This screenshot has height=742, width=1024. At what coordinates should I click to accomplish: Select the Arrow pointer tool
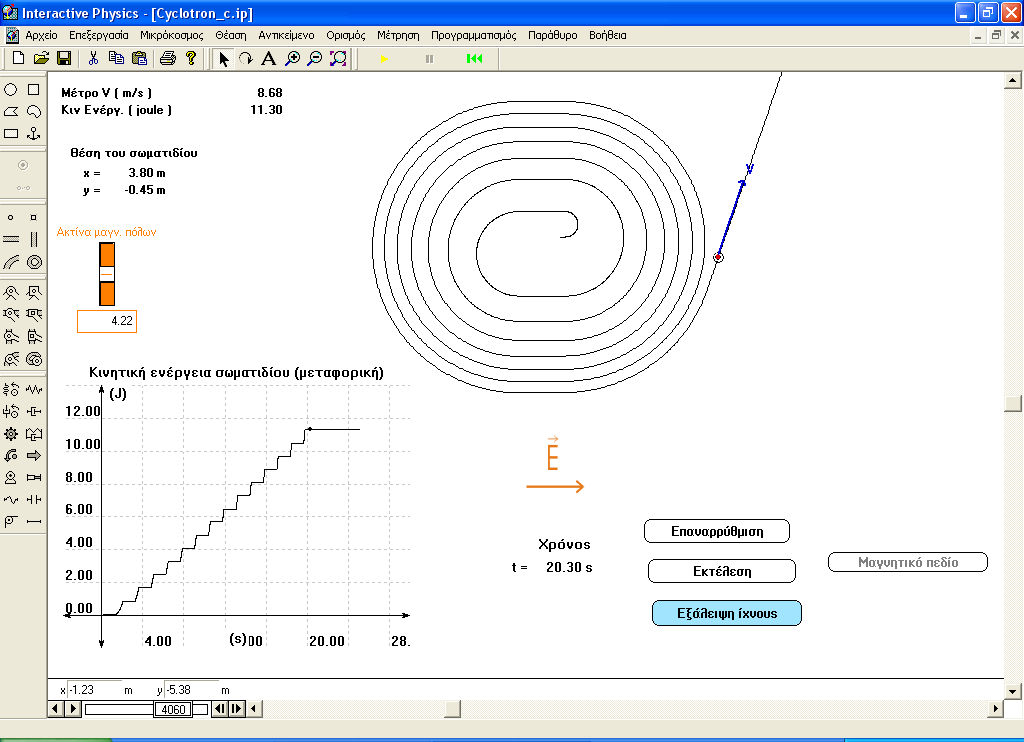(x=223, y=59)
